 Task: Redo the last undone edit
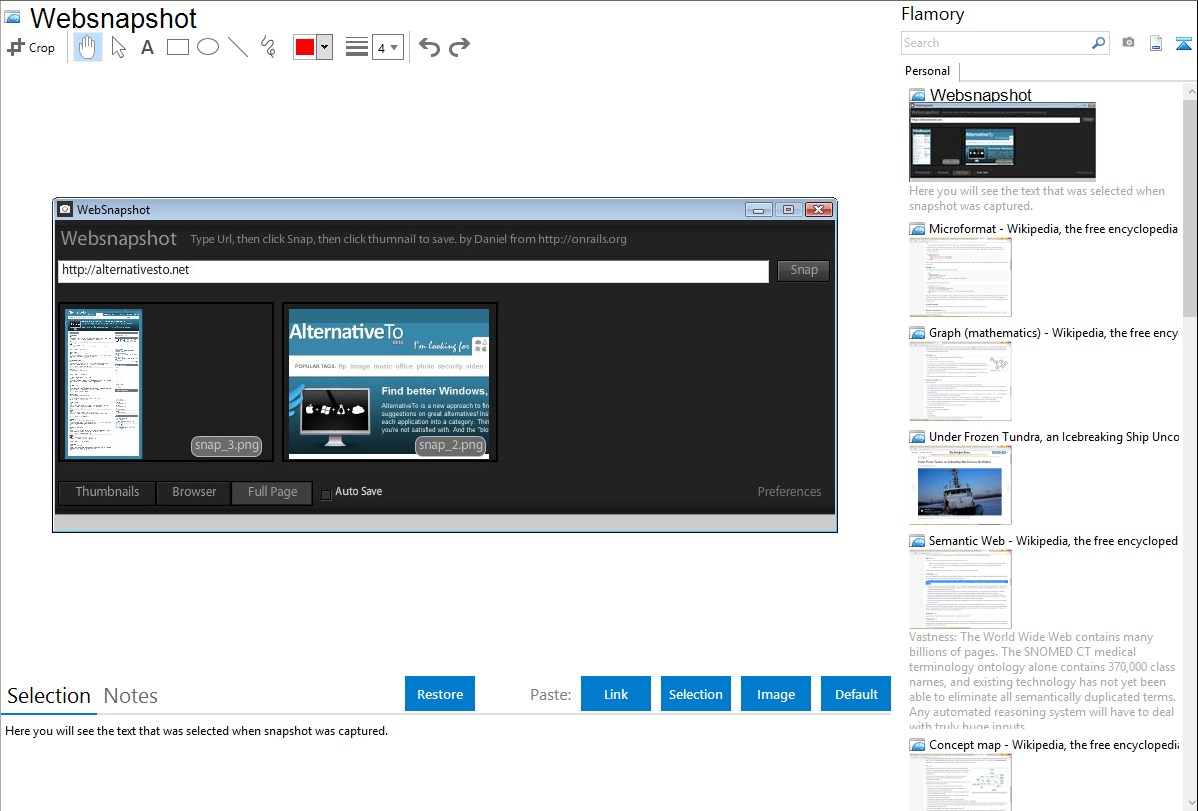pos(459,47)
